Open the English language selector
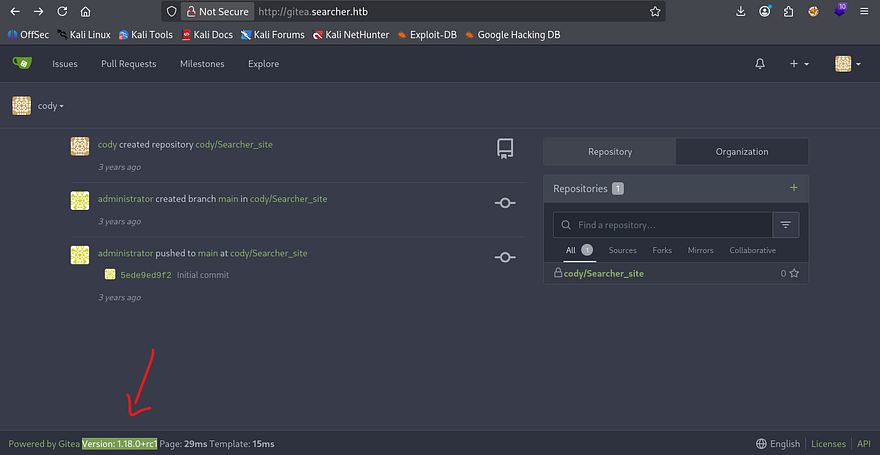Screen dimensions: 880x455 pos(778,444)
